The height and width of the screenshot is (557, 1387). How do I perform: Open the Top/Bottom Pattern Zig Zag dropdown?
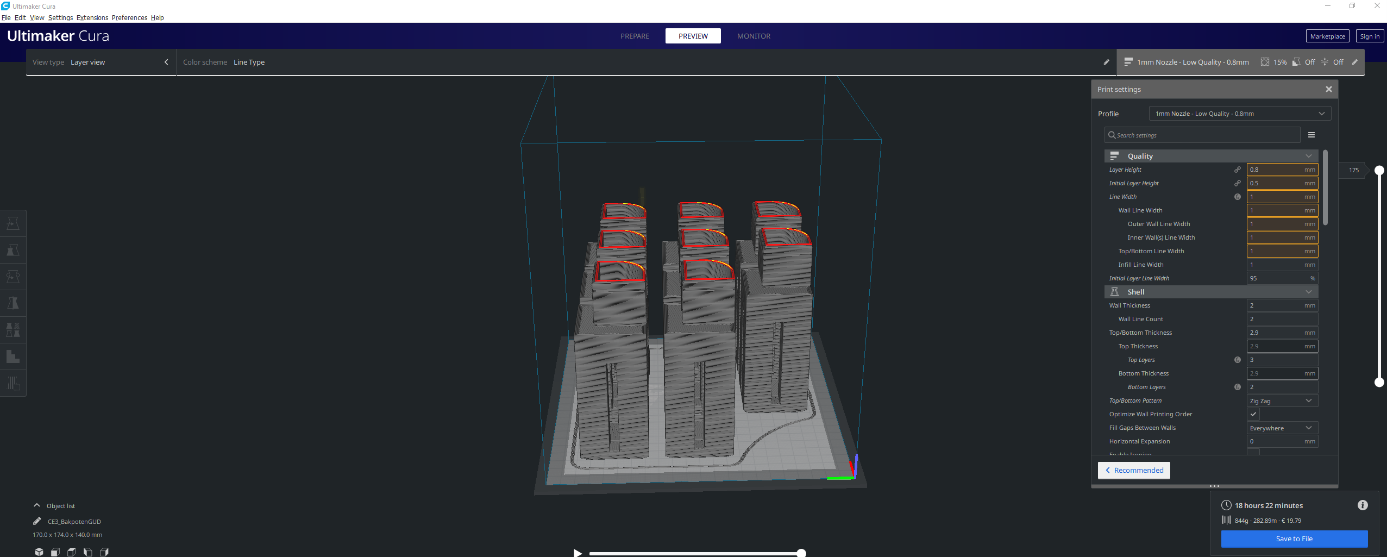click(1282, 400)
